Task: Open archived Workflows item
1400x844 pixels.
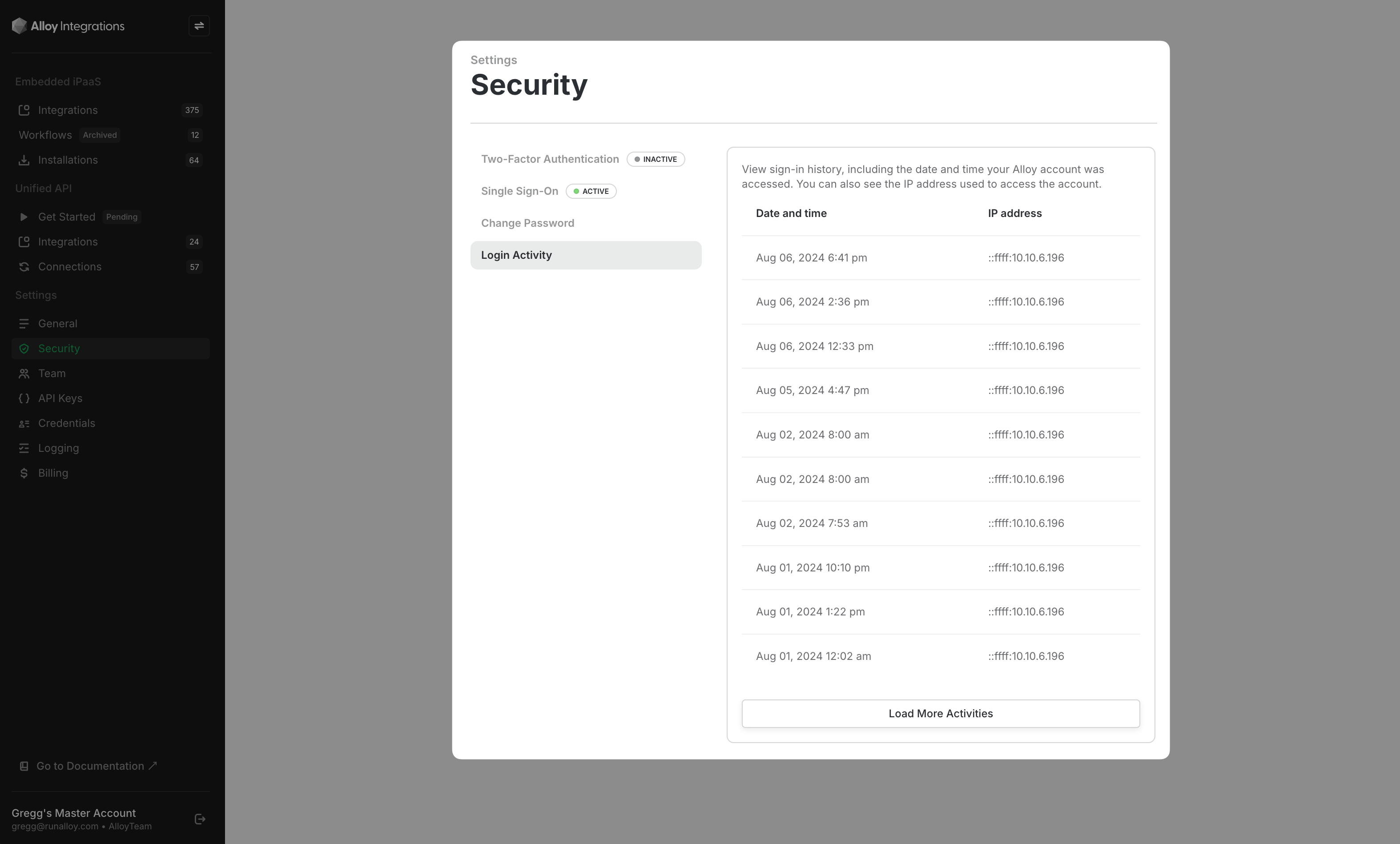Action: point(45,135)
